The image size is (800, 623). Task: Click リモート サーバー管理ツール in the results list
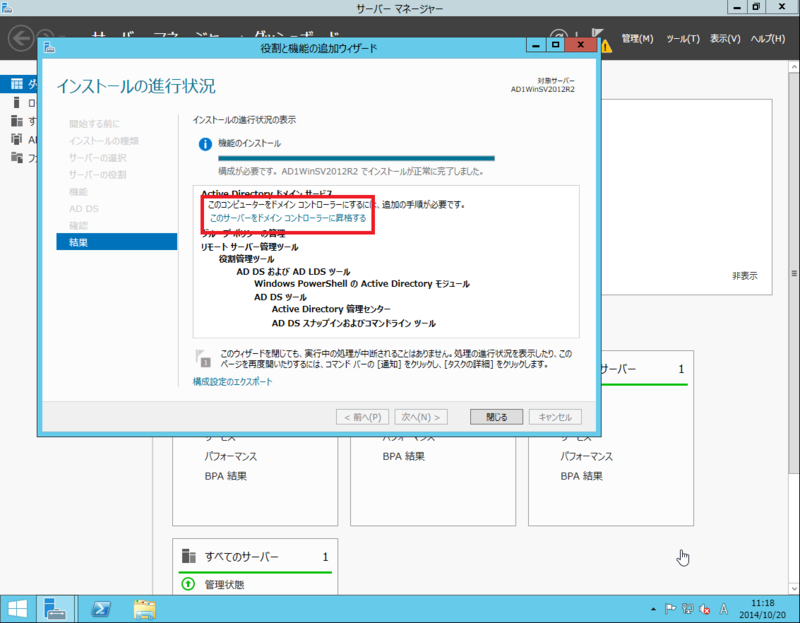[x=249, y=247]
